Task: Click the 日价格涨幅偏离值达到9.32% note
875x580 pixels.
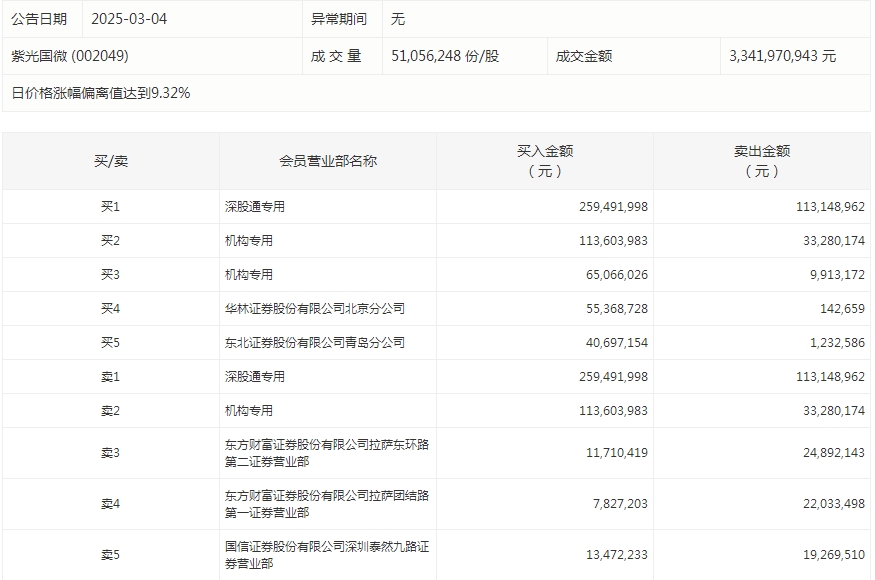Action: 100,93
